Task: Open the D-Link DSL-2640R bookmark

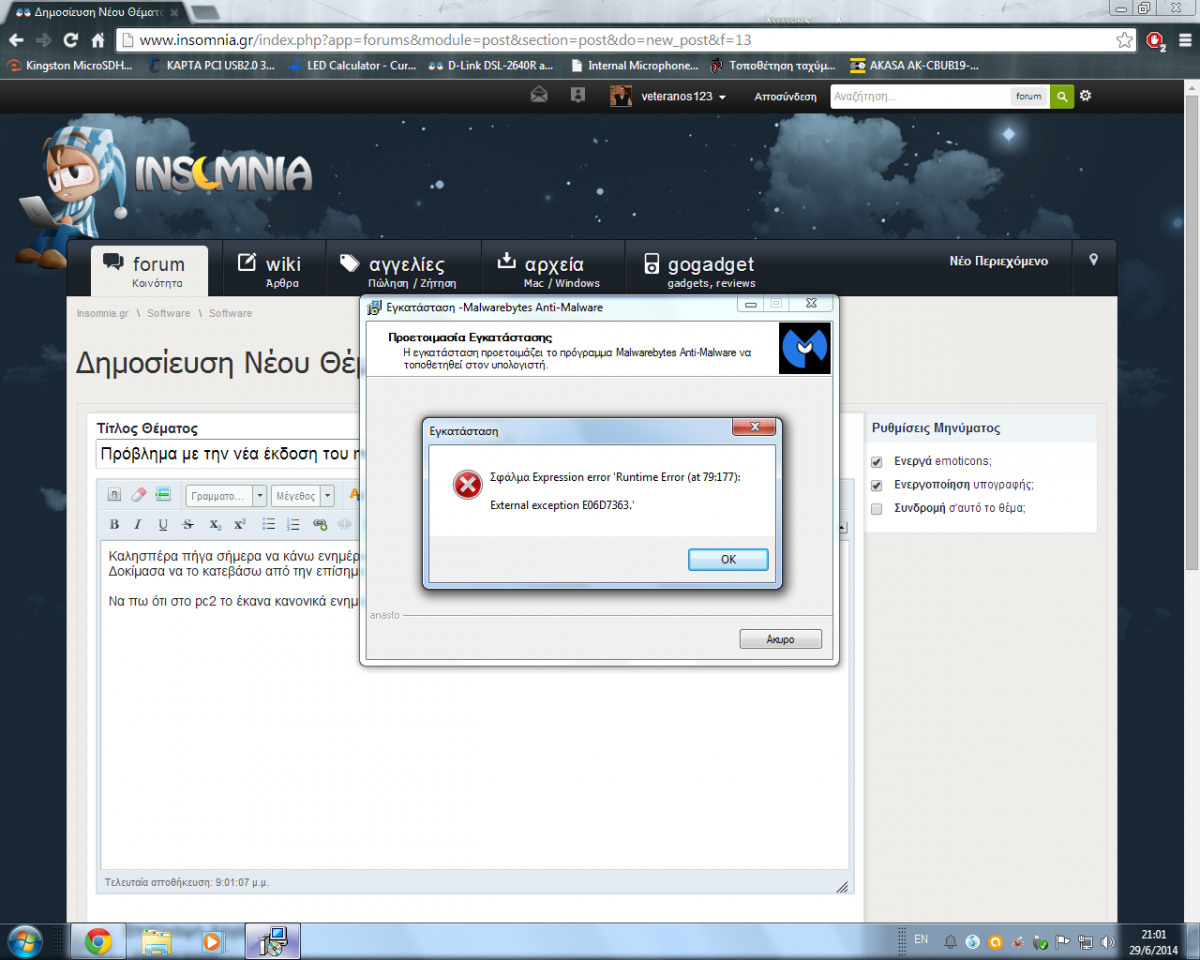Action: click(x=490, y=66)
